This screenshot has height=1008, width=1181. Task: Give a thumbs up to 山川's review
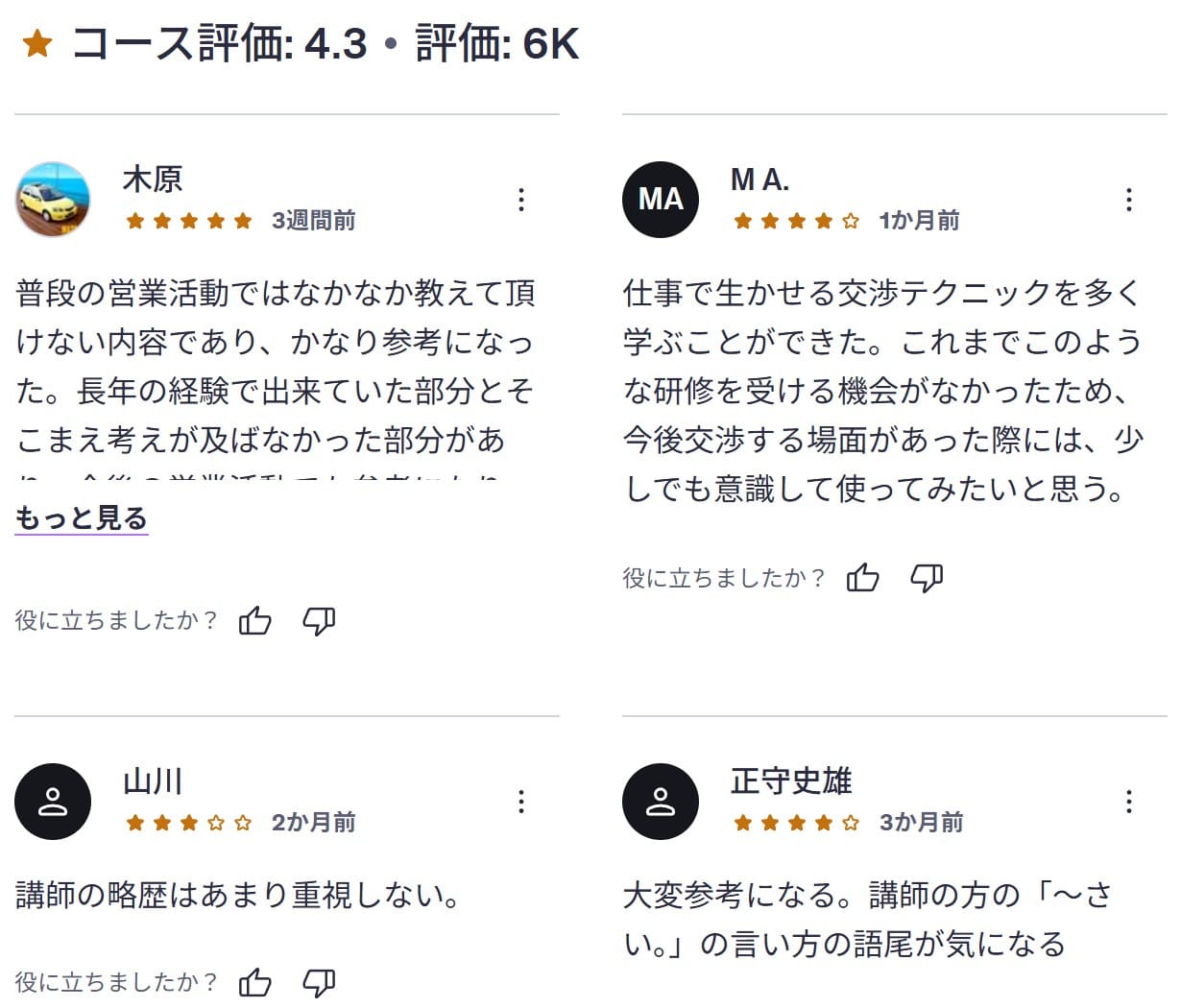coord(255,983)
